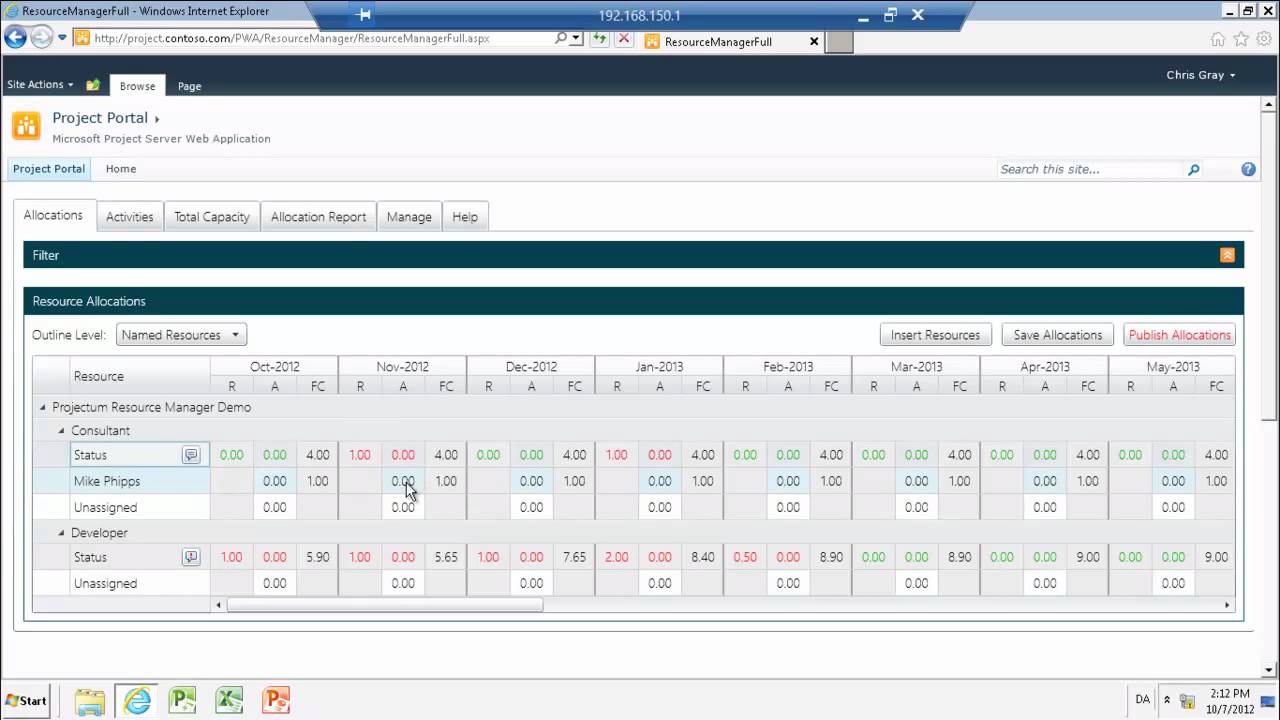This screenshot has width=1280, height=720.
Task: Expand the Project Portal breadcrumb arrow
Action: [157, 119]
